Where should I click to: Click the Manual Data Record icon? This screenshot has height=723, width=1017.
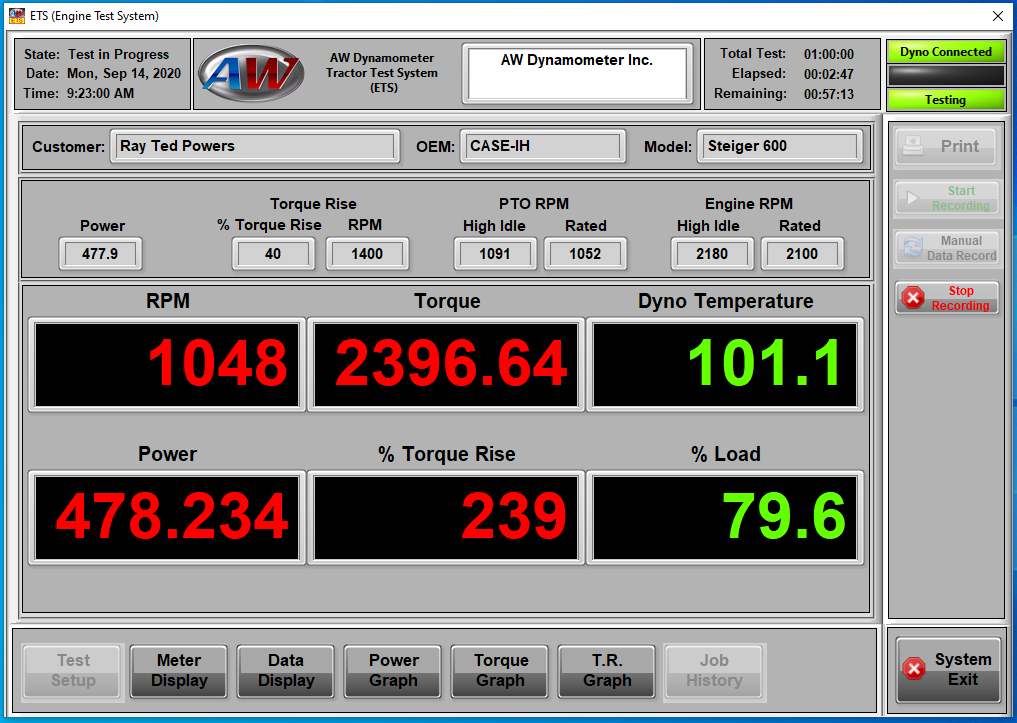912,248
